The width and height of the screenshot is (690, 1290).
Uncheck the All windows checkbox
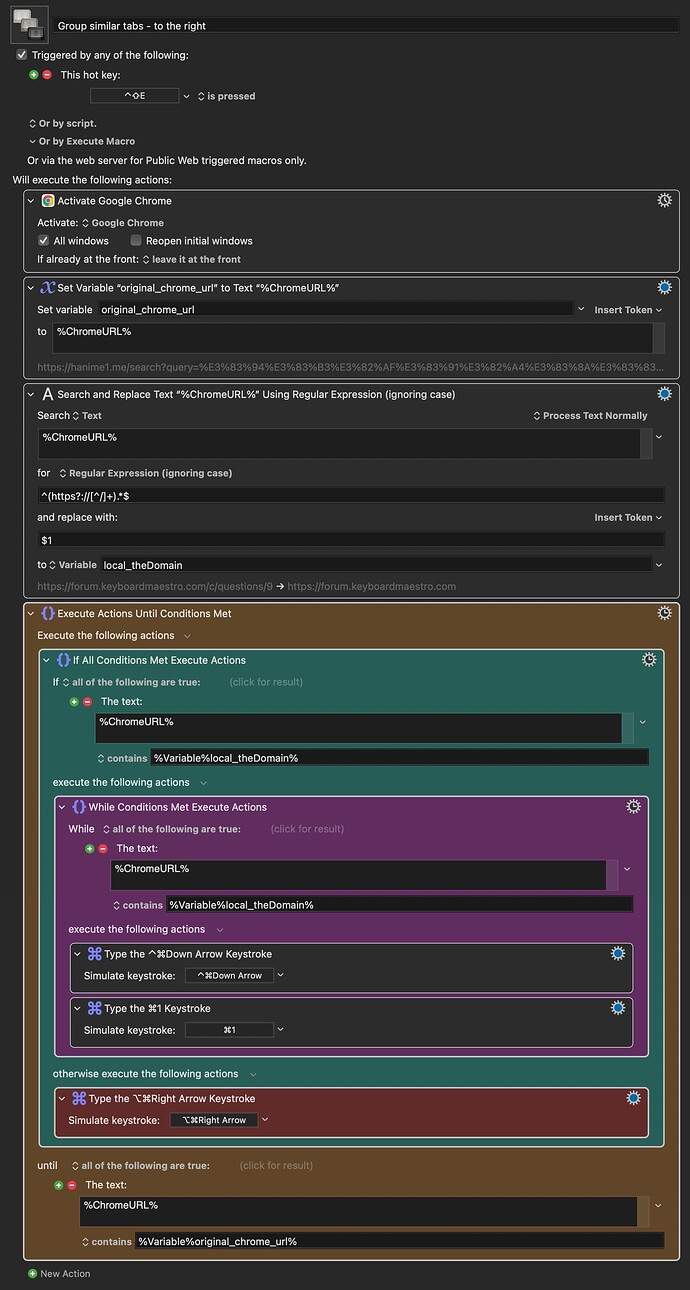point(43,241)
